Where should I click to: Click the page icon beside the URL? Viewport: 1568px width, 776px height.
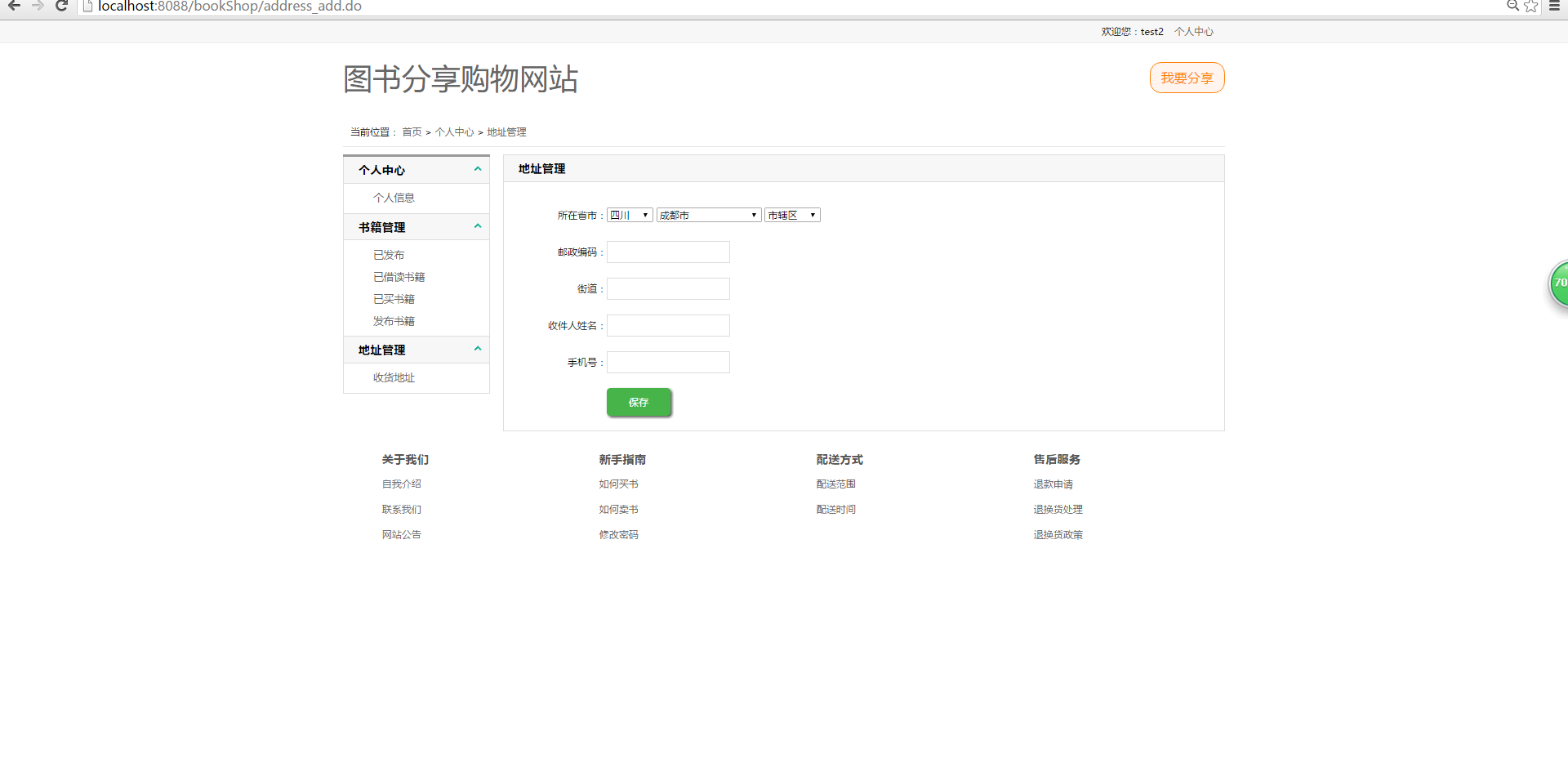[x=87, y=6]
